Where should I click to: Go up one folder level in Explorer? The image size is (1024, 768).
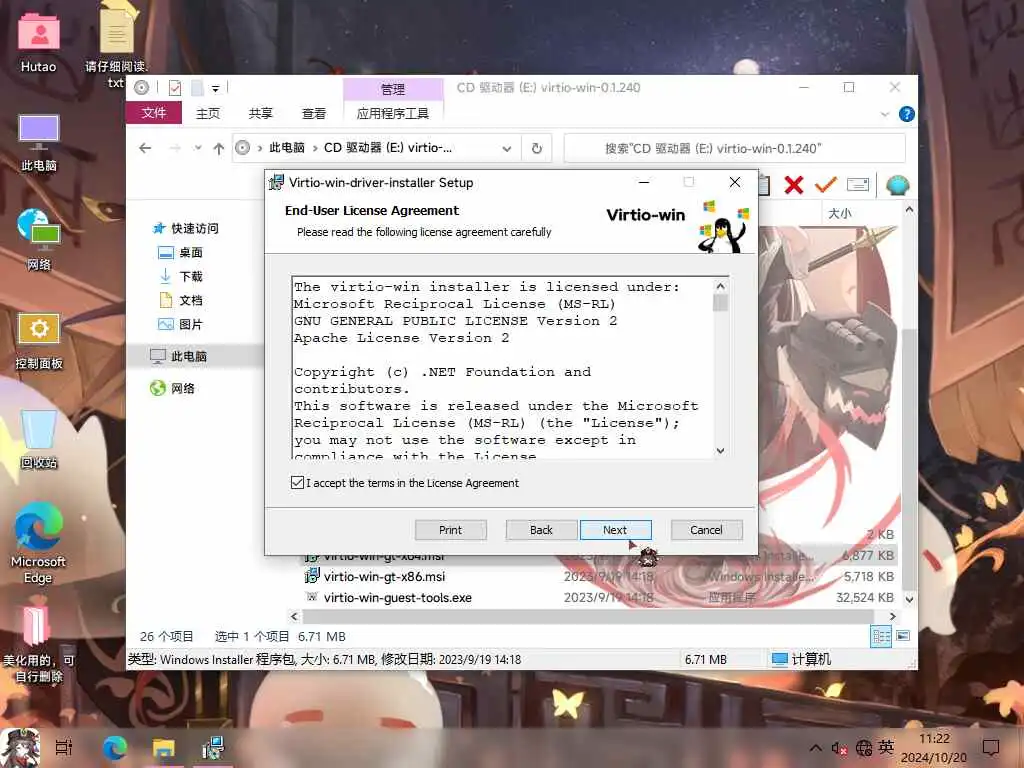tap(218, 148)
